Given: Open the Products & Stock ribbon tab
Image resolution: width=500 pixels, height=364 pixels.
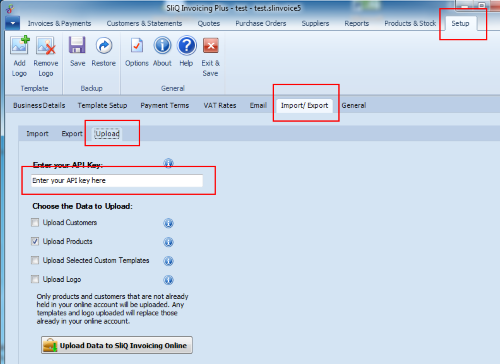Looking at the screenshot, I should point(410,23).
